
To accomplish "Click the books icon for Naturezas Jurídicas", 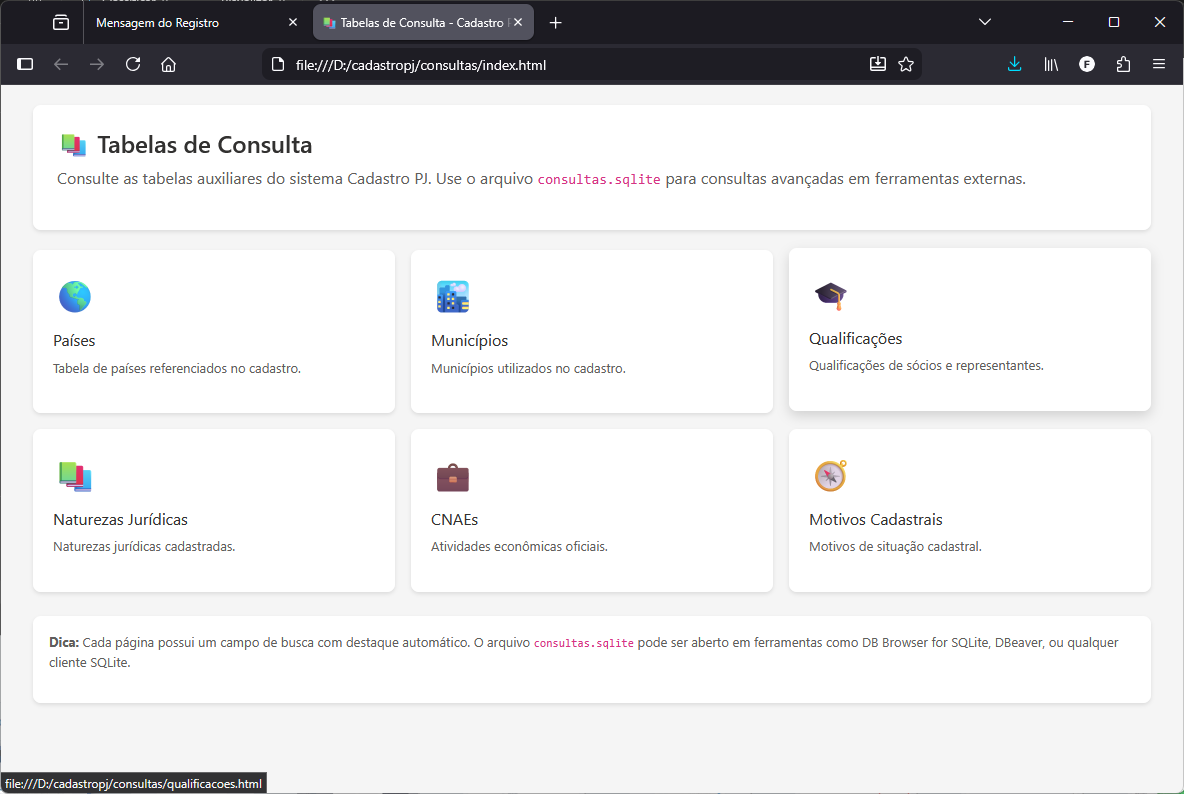I will 75,477.
